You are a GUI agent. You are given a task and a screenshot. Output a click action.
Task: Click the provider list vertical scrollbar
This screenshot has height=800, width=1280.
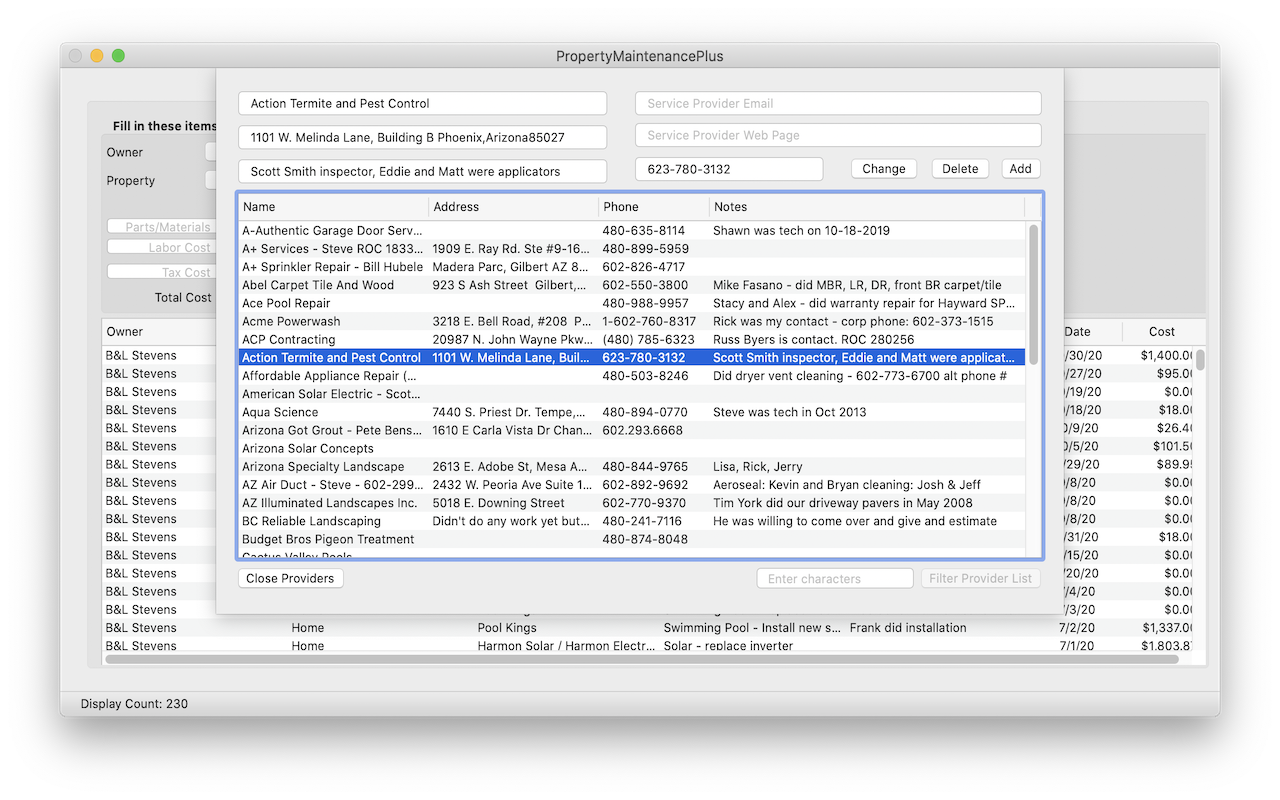click(x=1033, y=295)
